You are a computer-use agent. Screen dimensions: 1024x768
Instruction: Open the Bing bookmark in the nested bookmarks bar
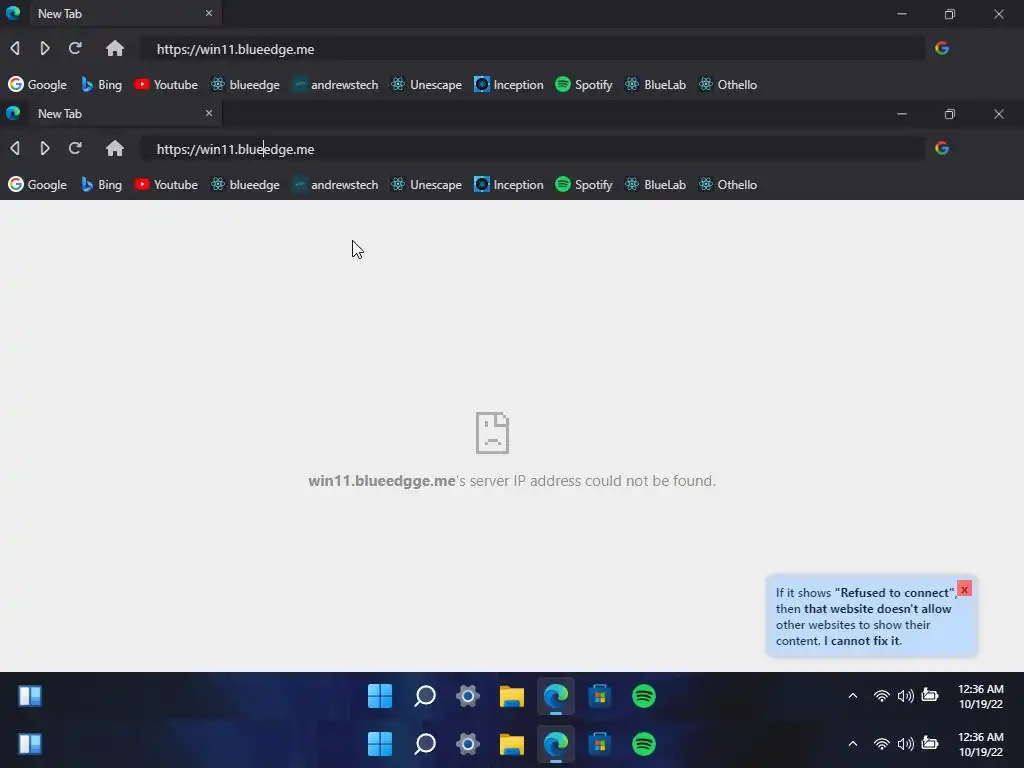(101, 184)
